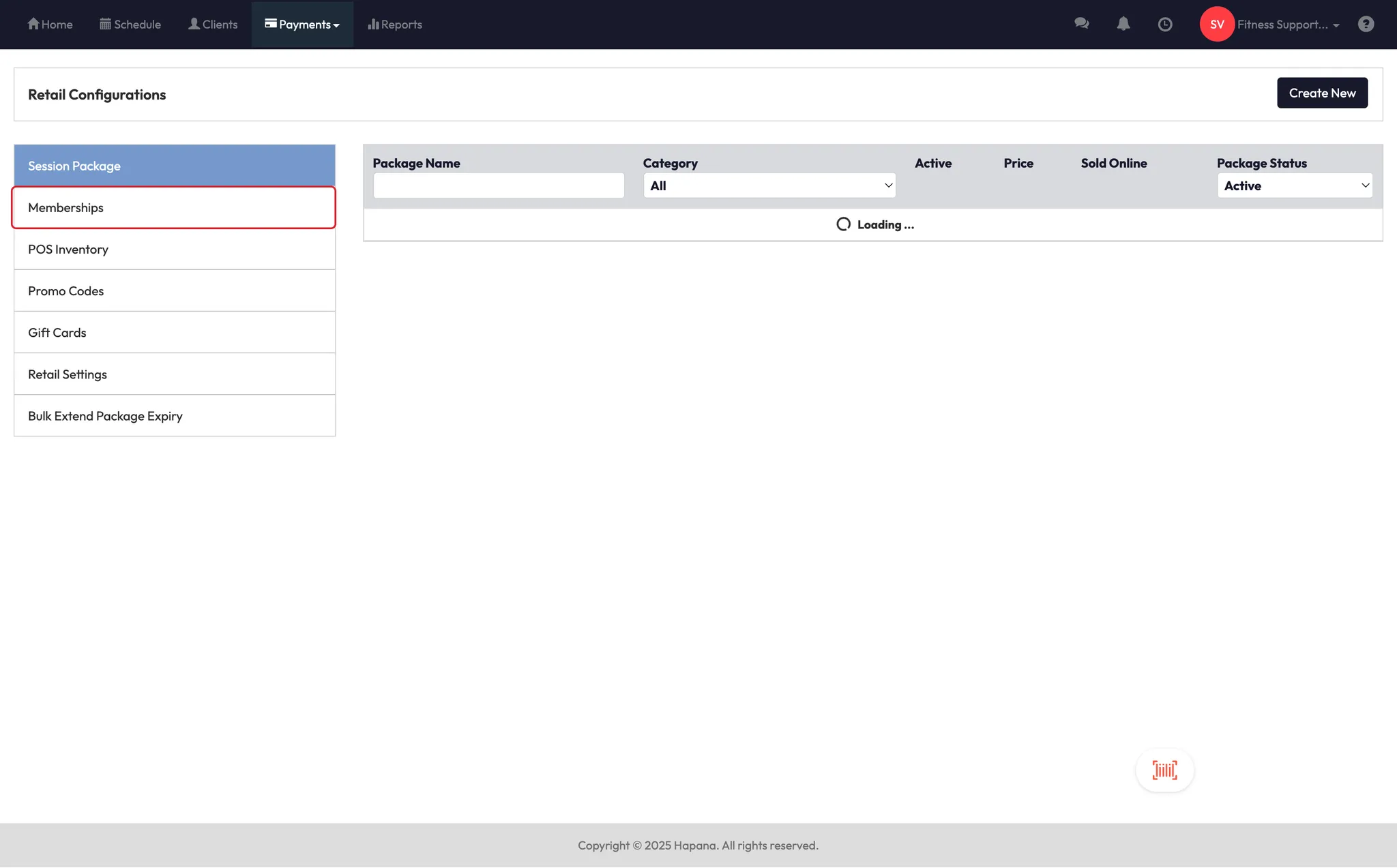
Task: Open the Category filter dropdown
Action: tap(769, 185)
